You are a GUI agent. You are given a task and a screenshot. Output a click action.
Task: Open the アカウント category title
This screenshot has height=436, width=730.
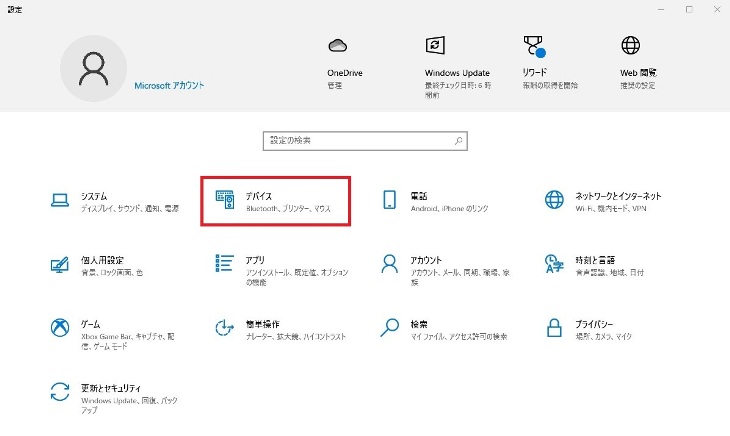[x=426, y=260]
